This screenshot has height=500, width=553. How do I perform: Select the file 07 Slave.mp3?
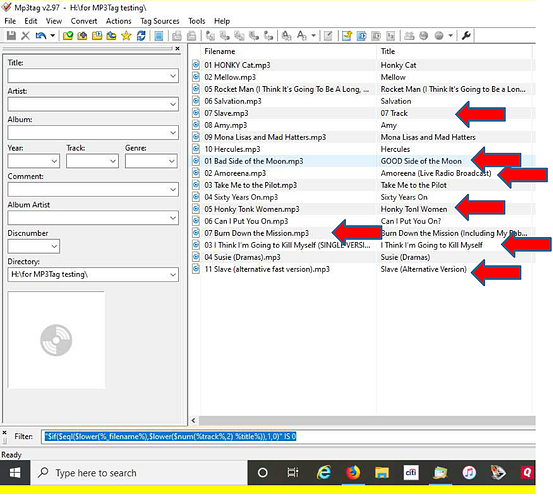226,113
